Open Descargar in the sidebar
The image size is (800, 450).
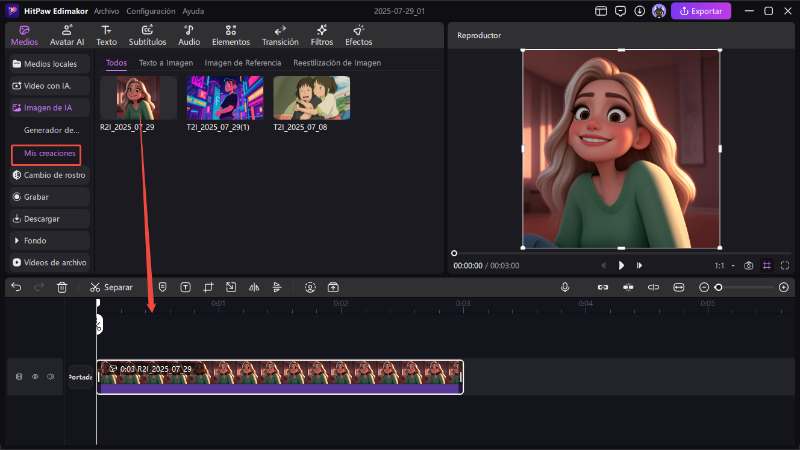tap(49, 219)
